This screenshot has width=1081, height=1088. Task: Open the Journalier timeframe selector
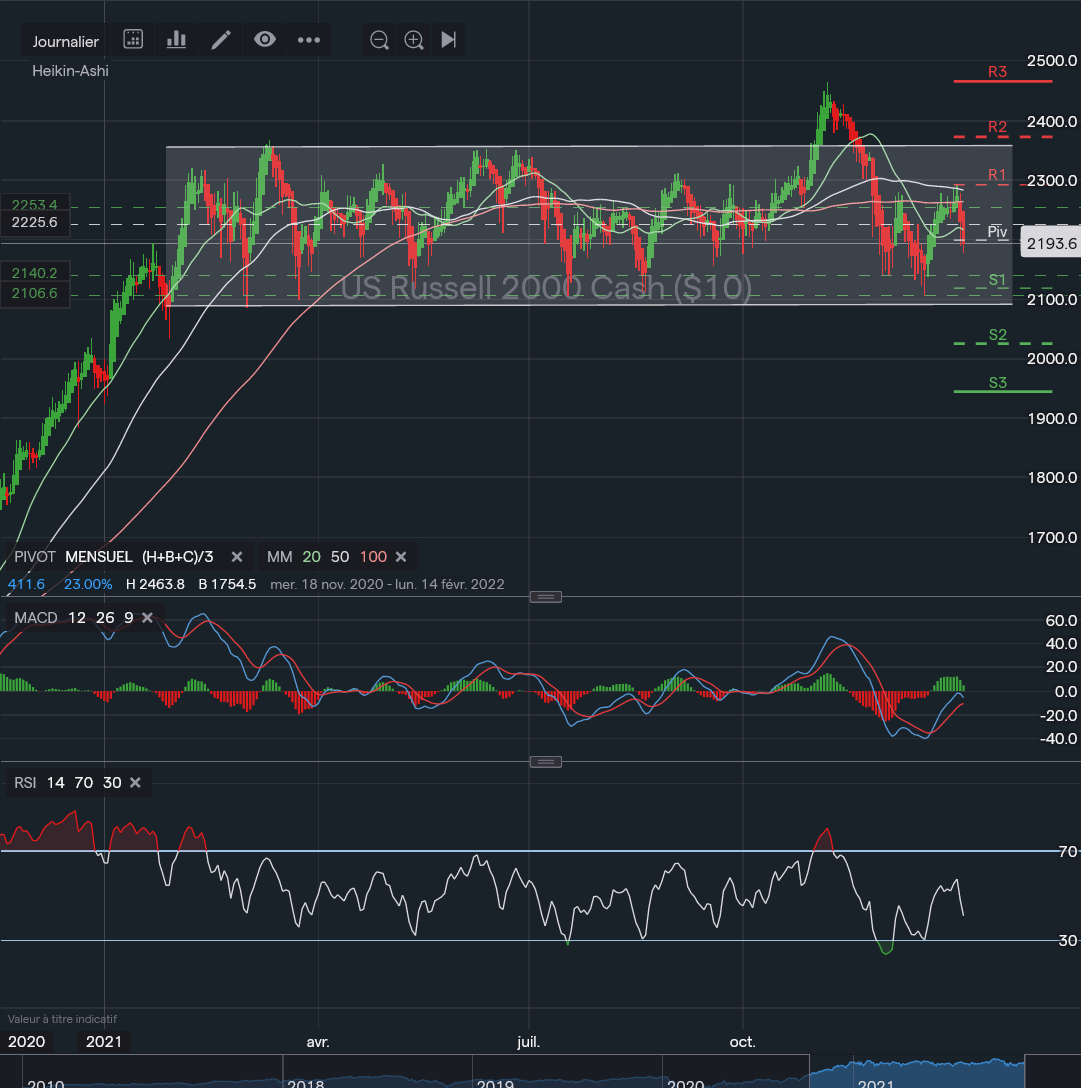(65, 41)
